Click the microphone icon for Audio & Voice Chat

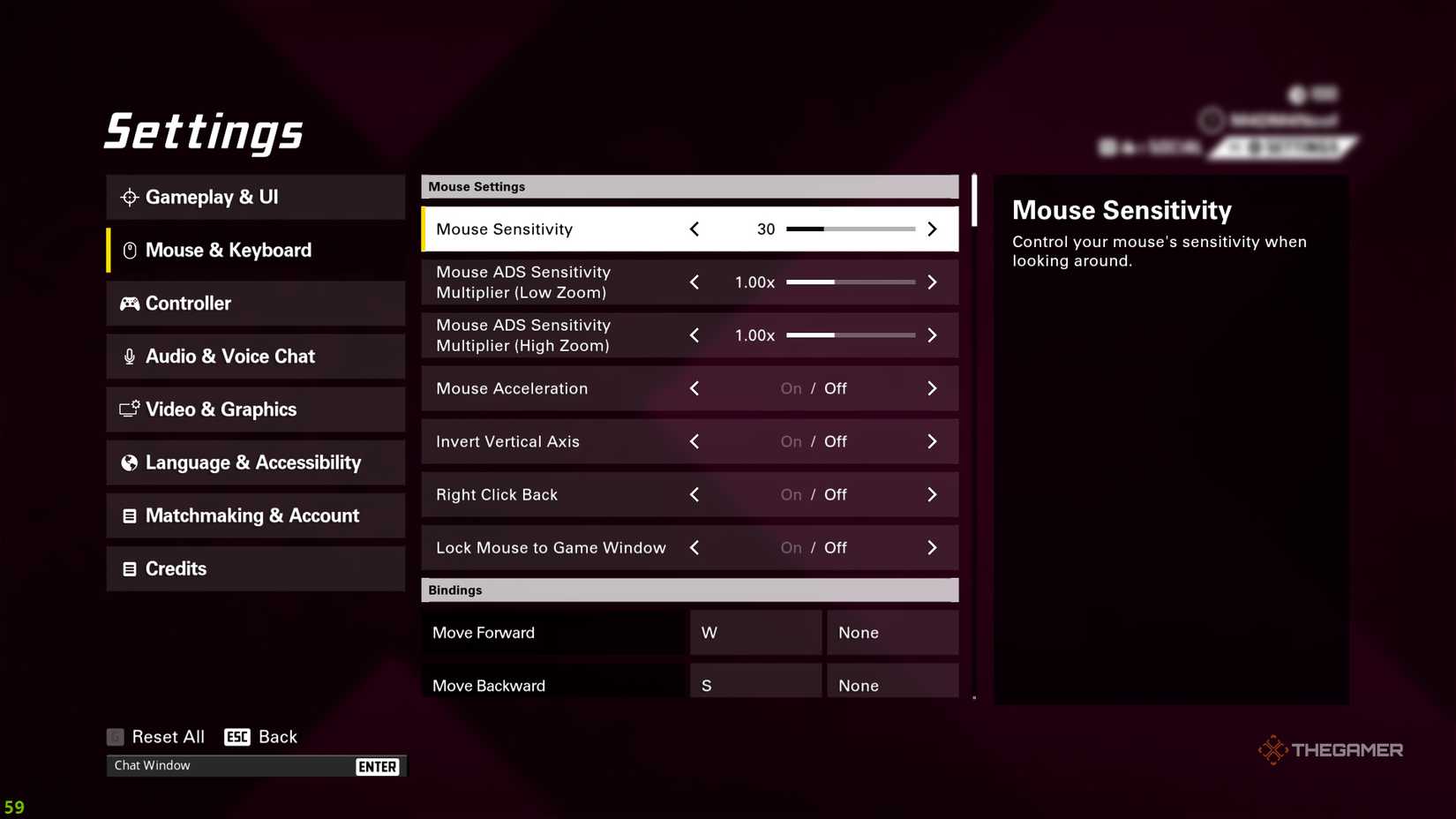click(130, 357)
